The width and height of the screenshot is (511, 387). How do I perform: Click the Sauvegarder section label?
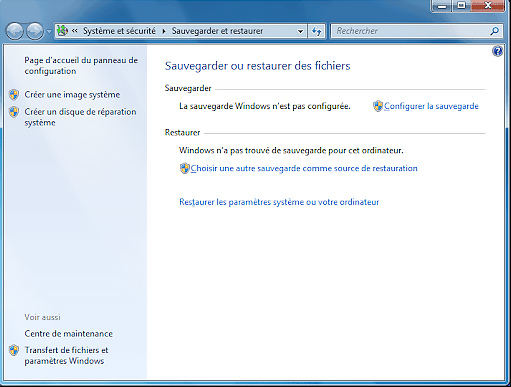tap(188, 88)
